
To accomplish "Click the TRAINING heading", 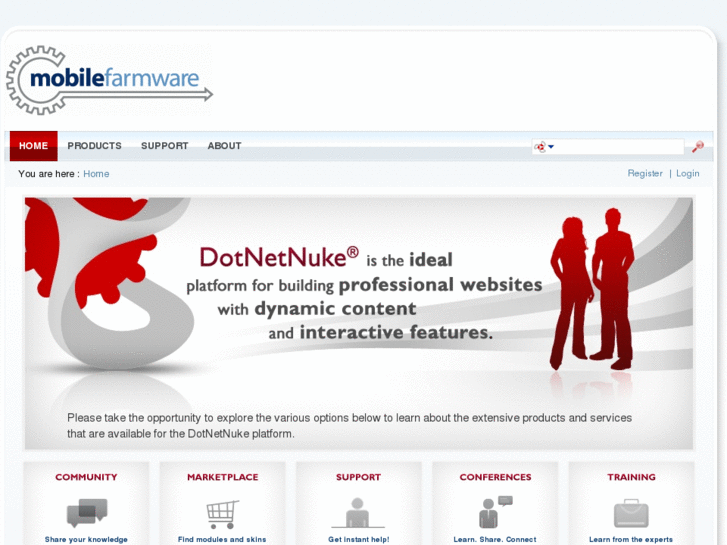I will pos(631,477).
